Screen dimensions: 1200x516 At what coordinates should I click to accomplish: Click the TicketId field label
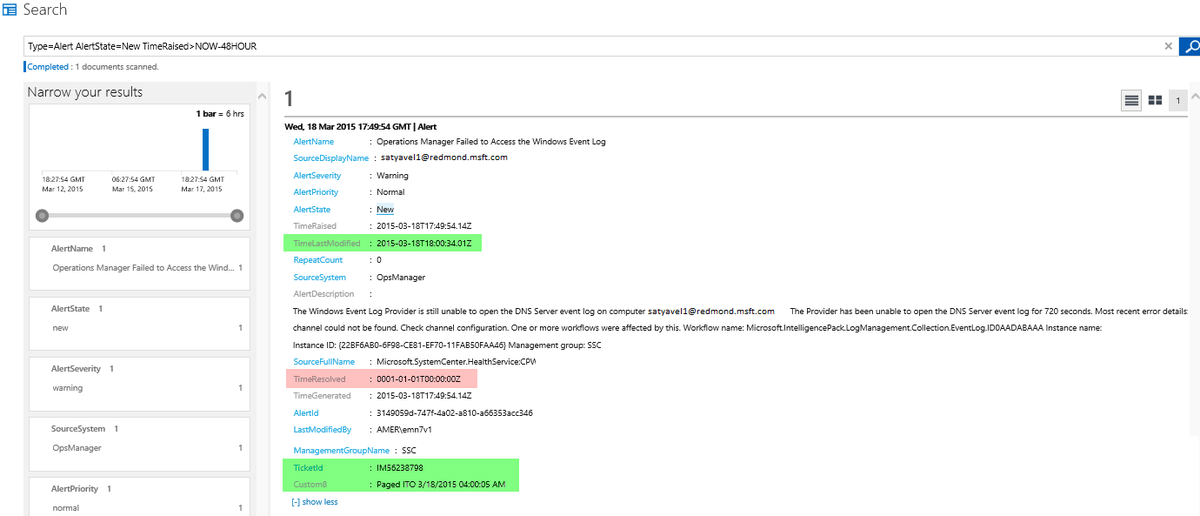[x=308, y=467]
